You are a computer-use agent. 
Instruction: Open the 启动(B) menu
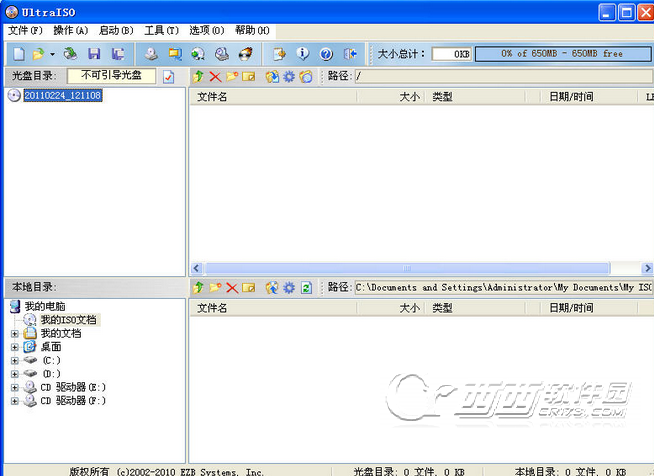tap(116, 30)
